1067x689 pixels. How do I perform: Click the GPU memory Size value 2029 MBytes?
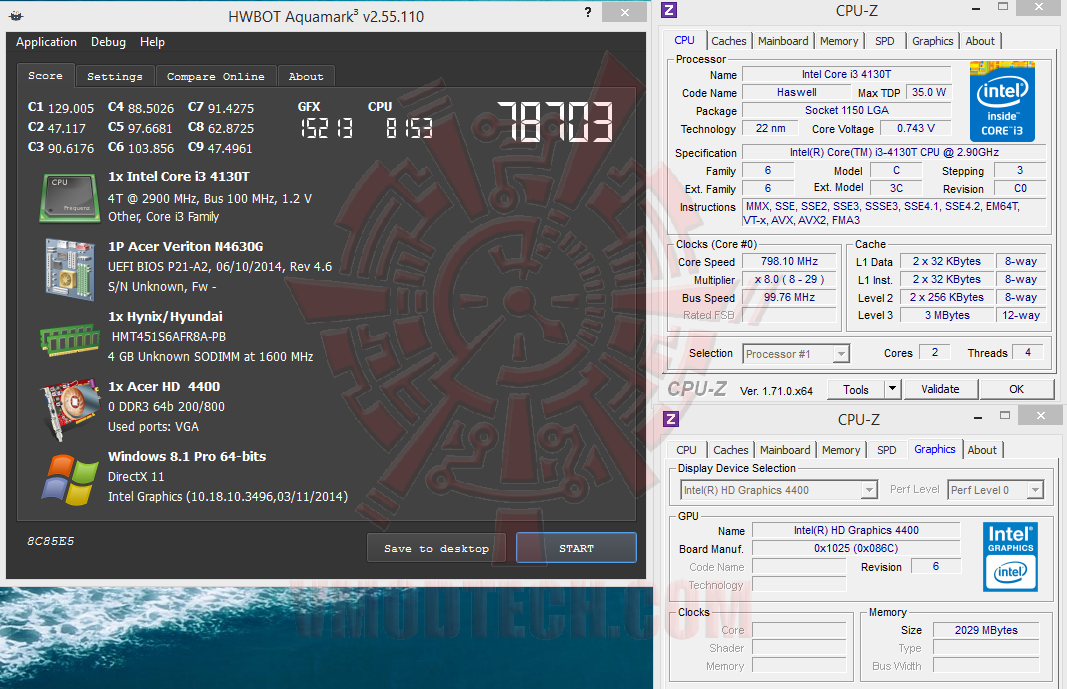pyautogui.click(x=986, y=630)
